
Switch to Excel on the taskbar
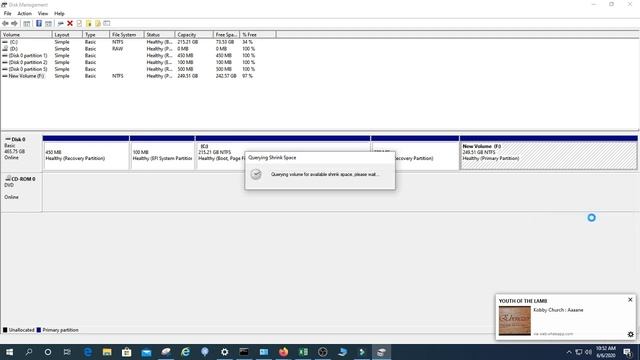[303, 352]
